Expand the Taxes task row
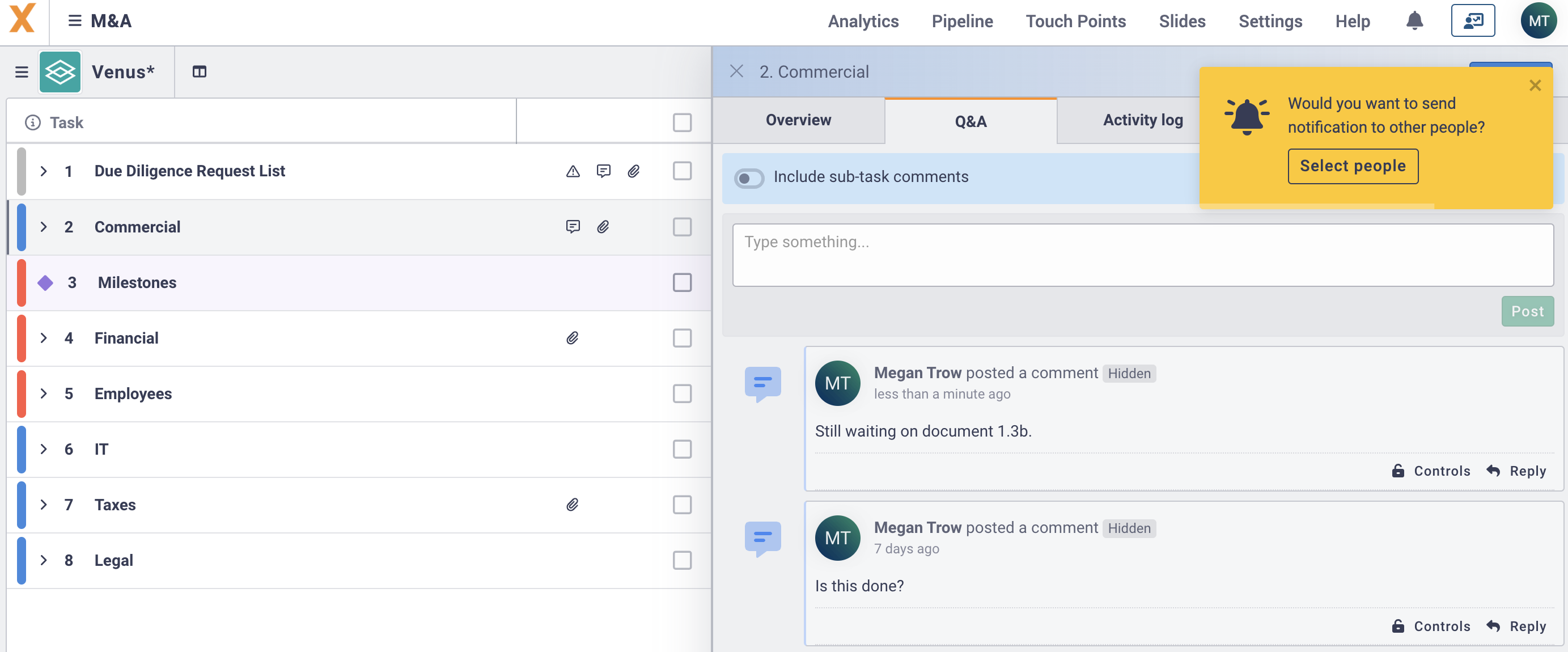Image resolution: width=1568 pixels, height=652 pixels. point(44,505)
